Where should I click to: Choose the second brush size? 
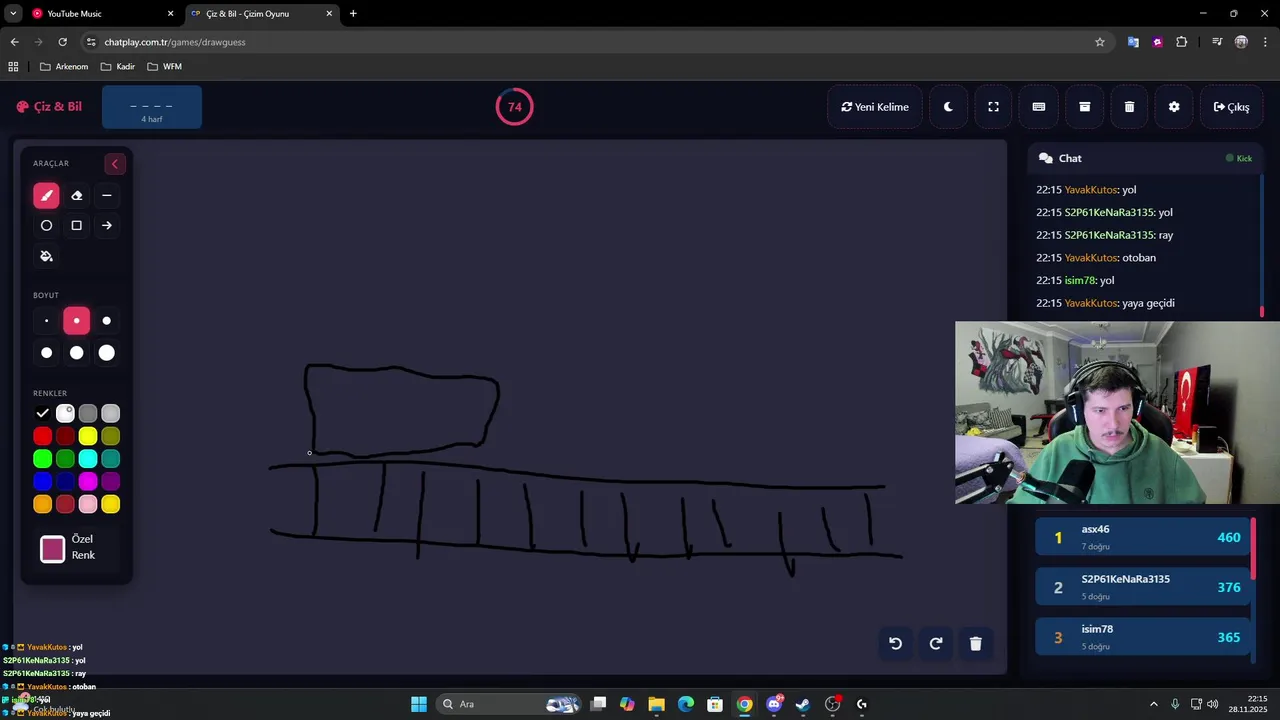coord(76,321)
